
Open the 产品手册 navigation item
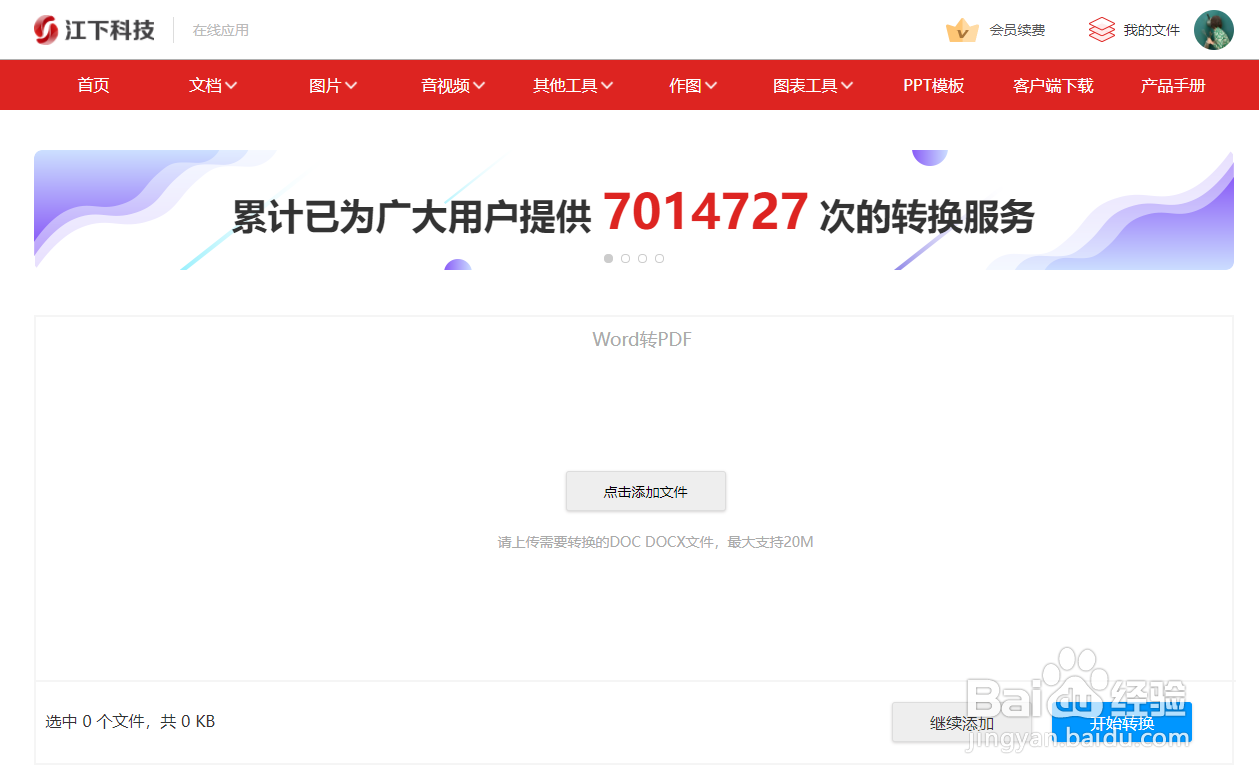(1172, 85)
